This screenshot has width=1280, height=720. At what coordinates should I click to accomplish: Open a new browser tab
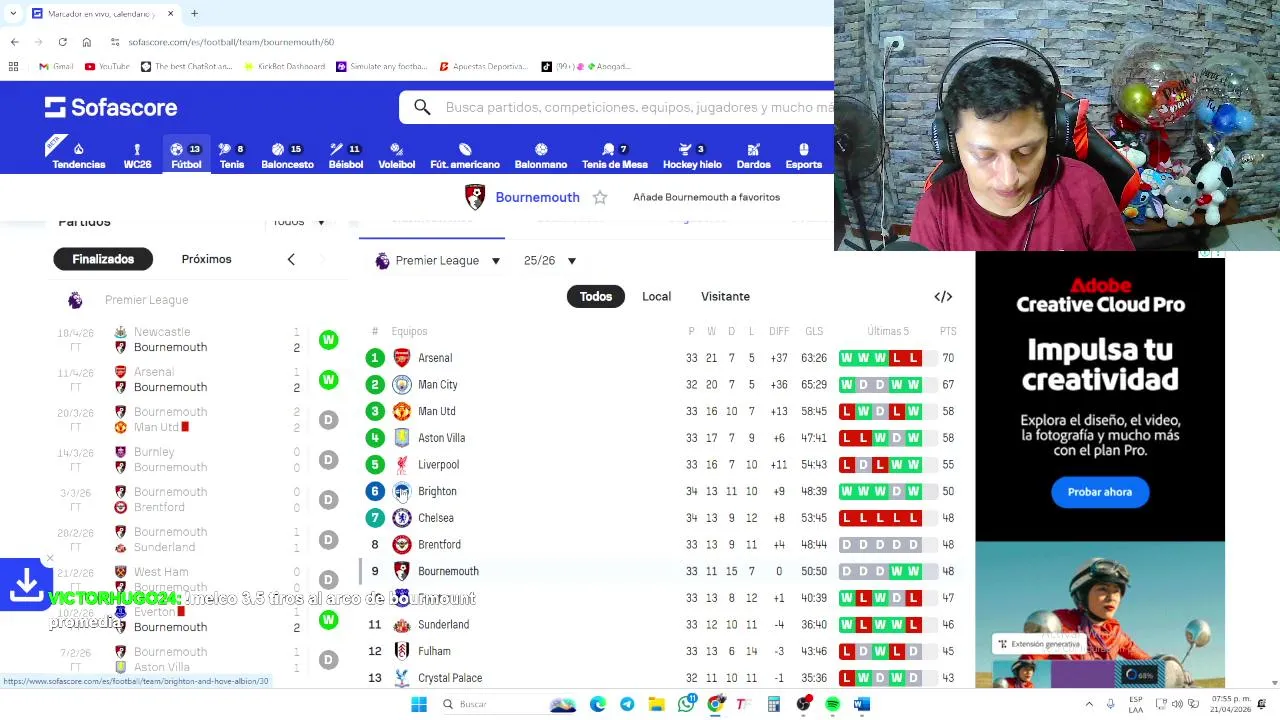[194, 14]
